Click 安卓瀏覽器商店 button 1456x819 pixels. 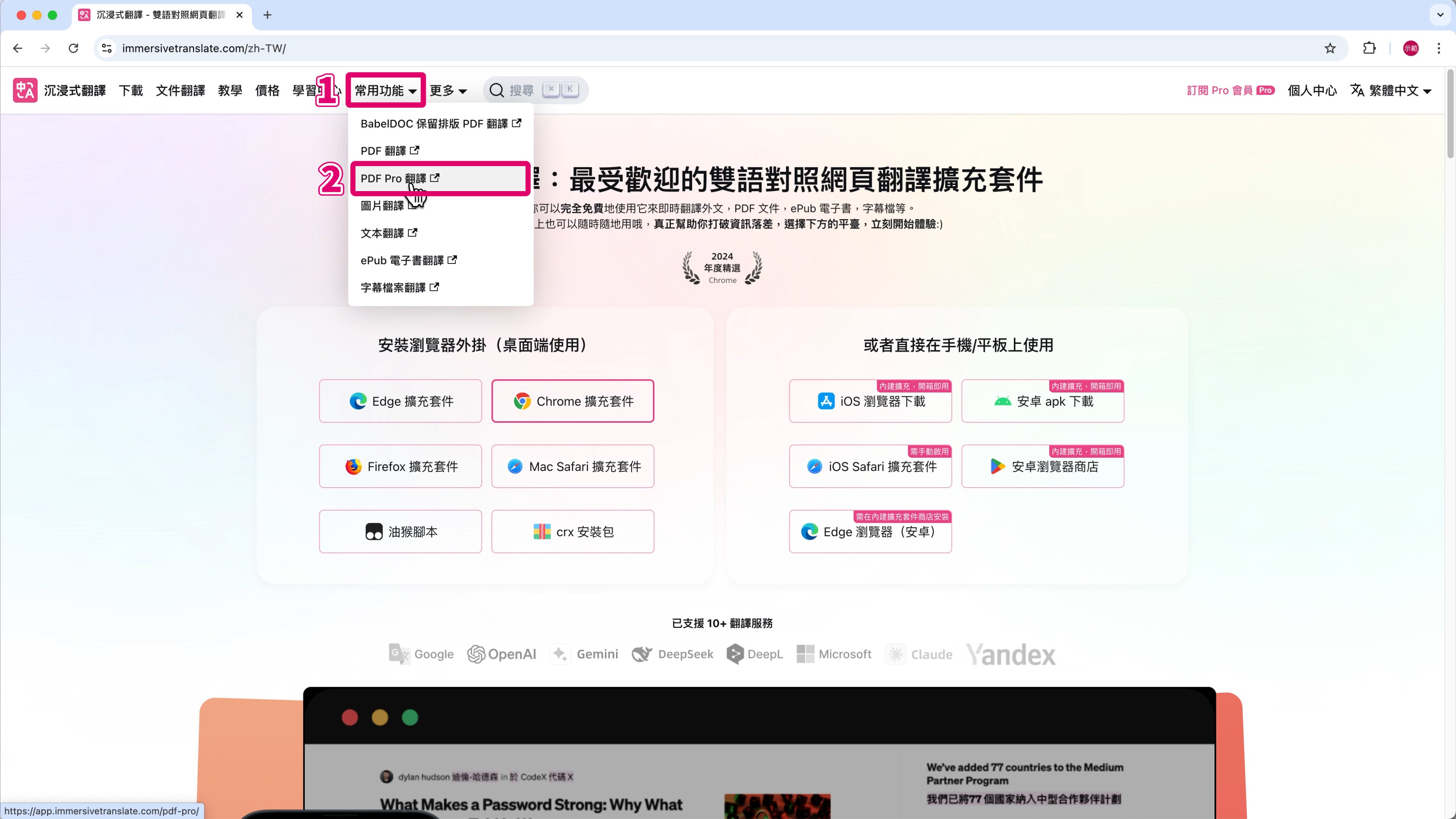pyautogui.click(x=1043, y=467)
